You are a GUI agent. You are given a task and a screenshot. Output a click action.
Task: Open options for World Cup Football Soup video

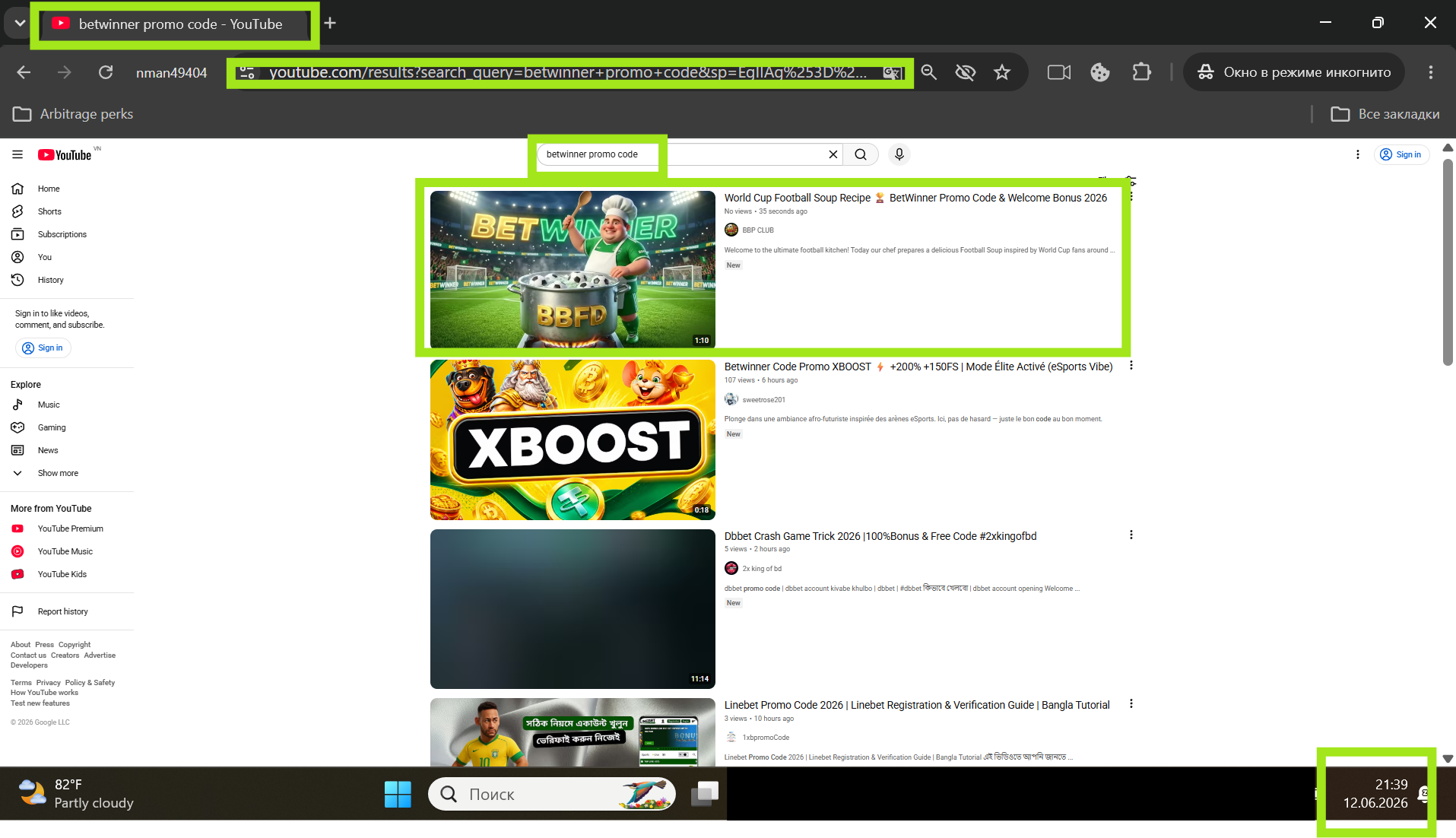click(1131, 196)
